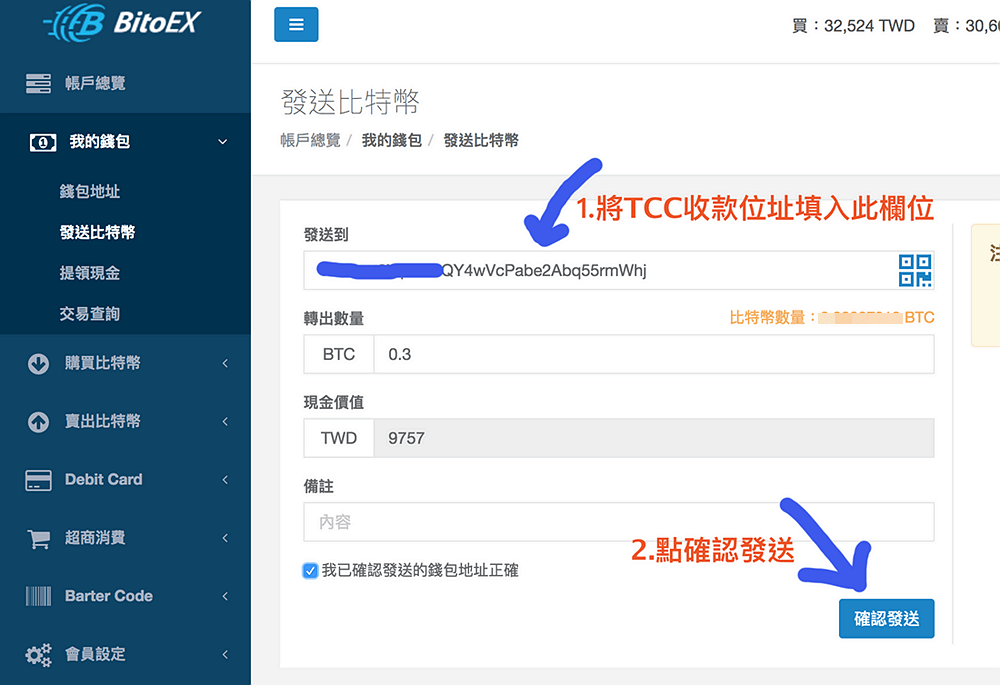The image size is (1000, 685).
Task: Click the 超商消費 shopping cart icon
Action: [x=38, y=538]
